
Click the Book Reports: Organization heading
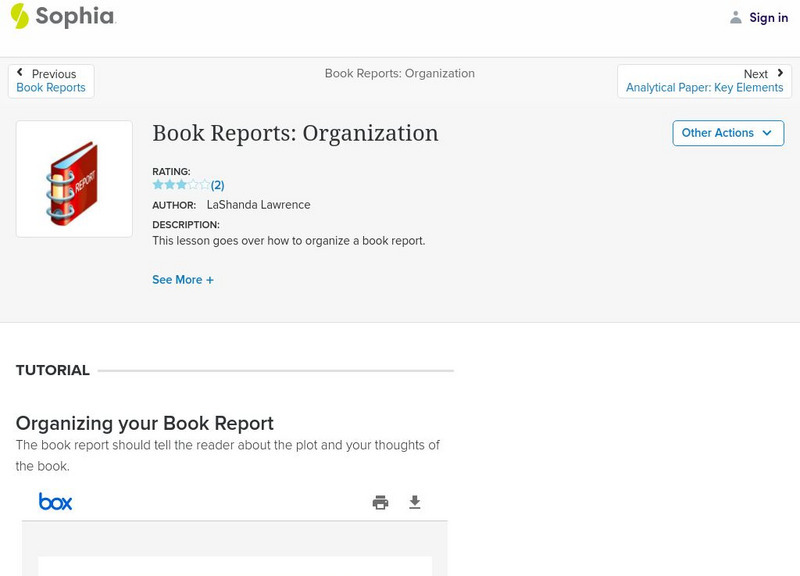(295, 133)
